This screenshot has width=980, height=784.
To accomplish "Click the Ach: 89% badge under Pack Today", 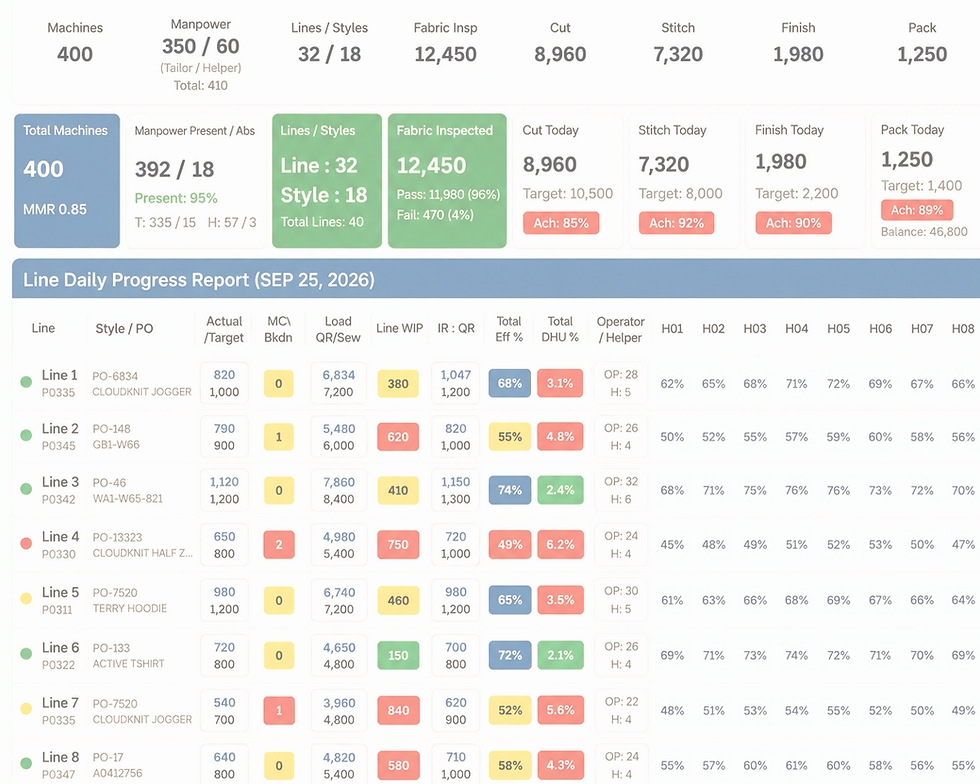I will point(917,210).
